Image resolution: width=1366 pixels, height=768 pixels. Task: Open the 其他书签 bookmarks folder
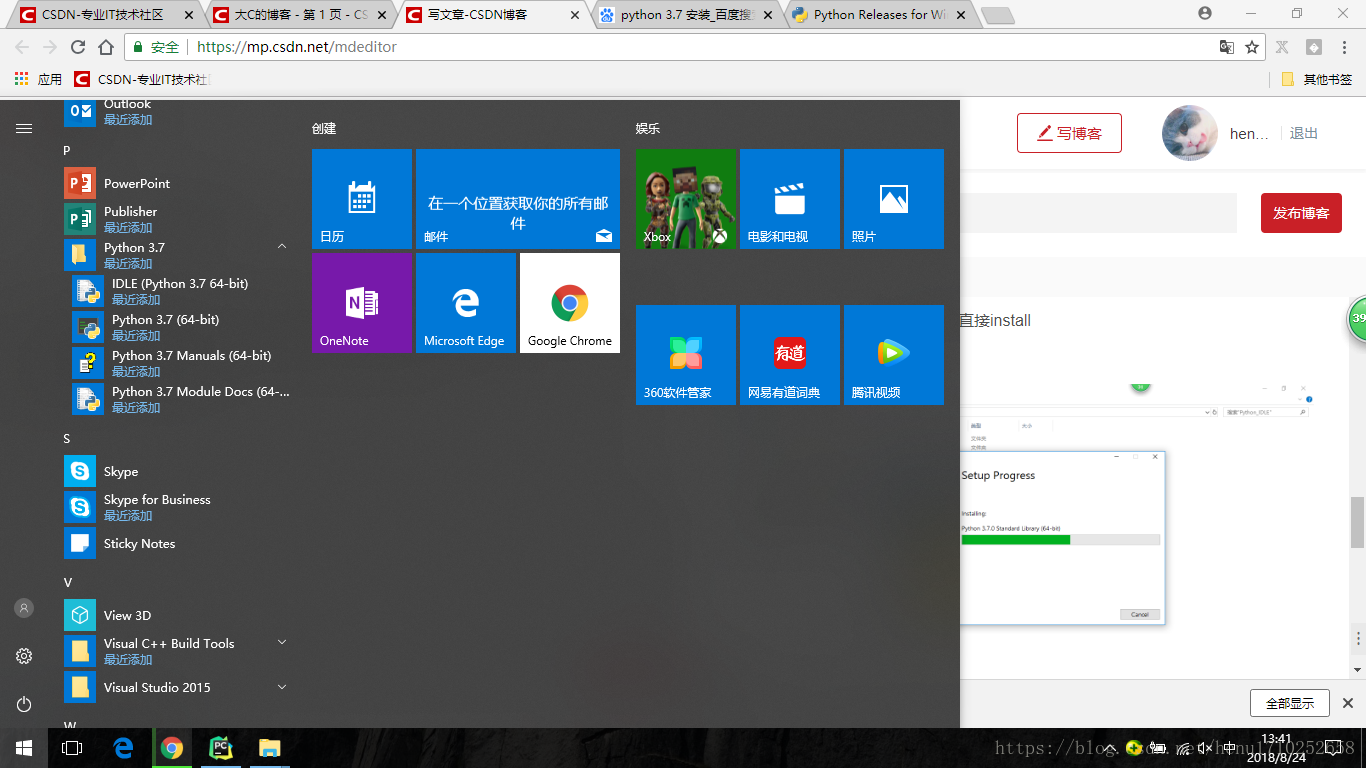1317,79
